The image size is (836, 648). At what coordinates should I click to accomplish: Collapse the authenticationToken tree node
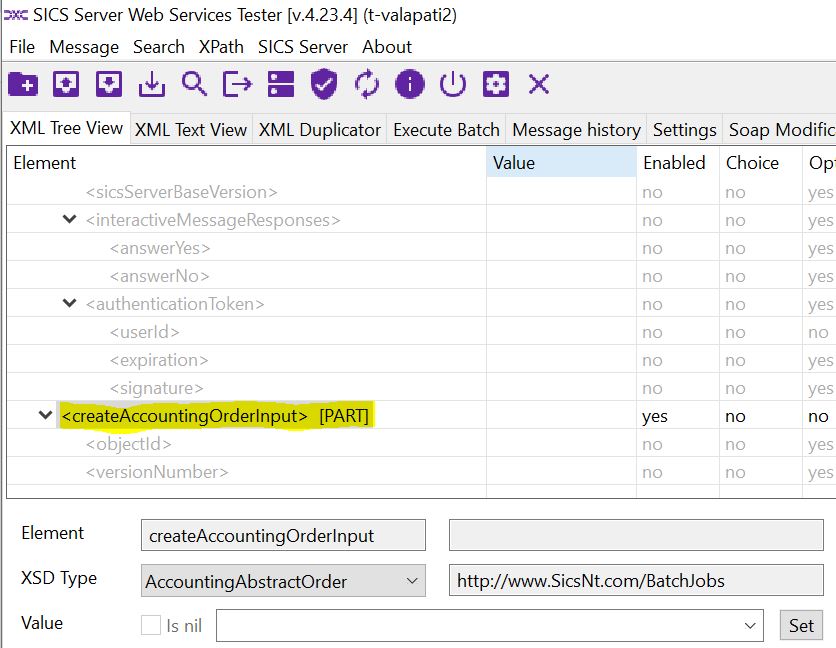69,303
